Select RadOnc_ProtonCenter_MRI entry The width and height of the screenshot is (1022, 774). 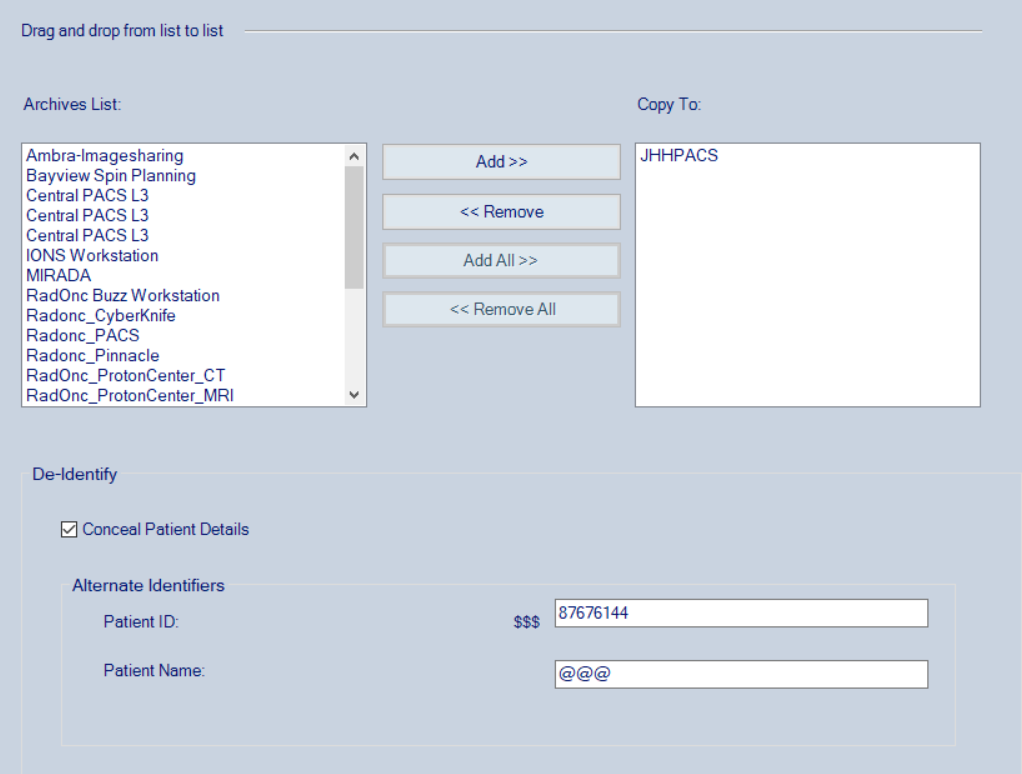point(130,396)
